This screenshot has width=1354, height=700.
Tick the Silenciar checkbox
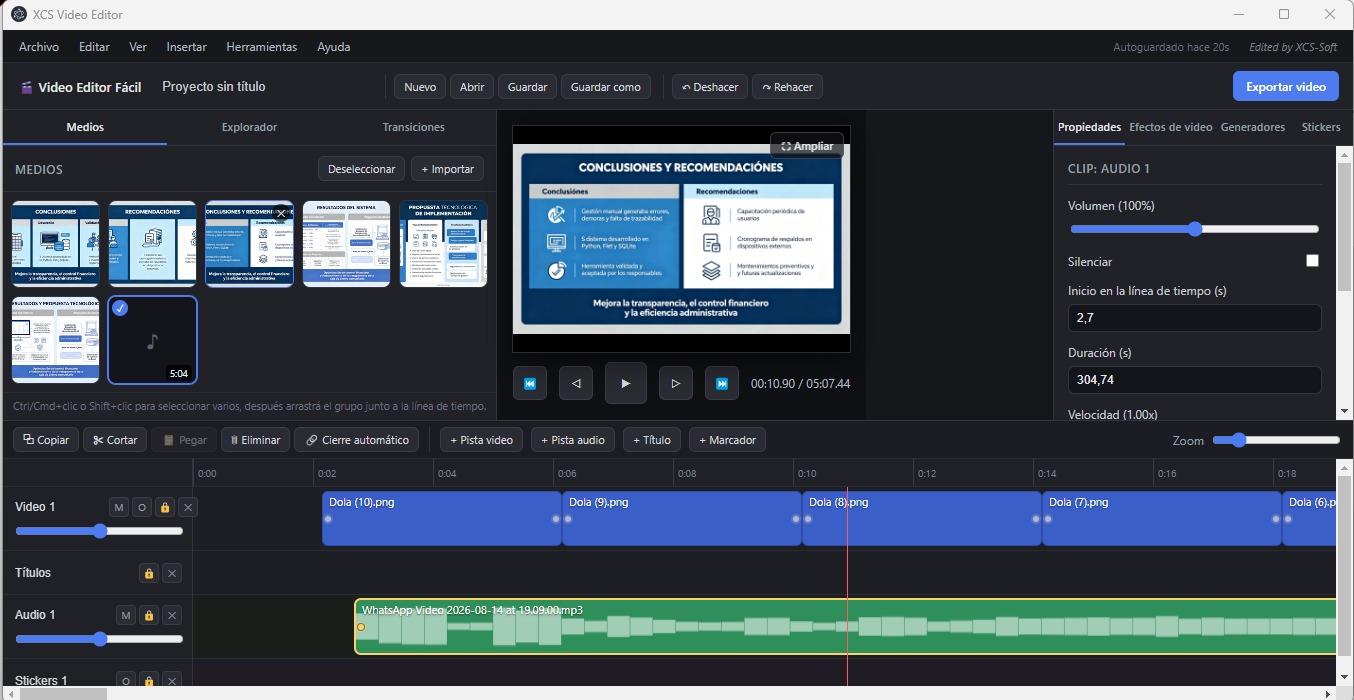(x=1312, y=261)
